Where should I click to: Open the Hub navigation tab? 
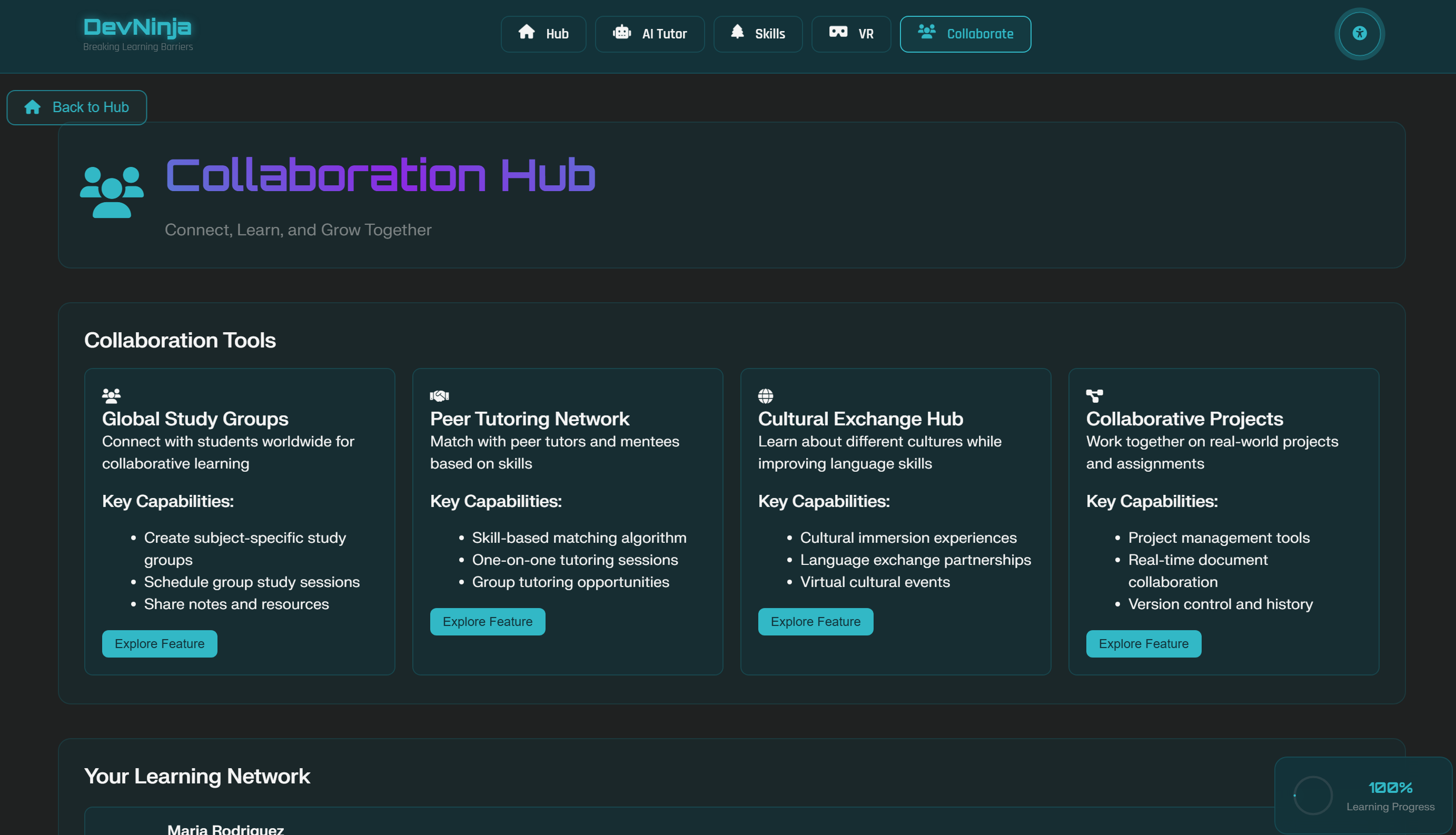543,34
